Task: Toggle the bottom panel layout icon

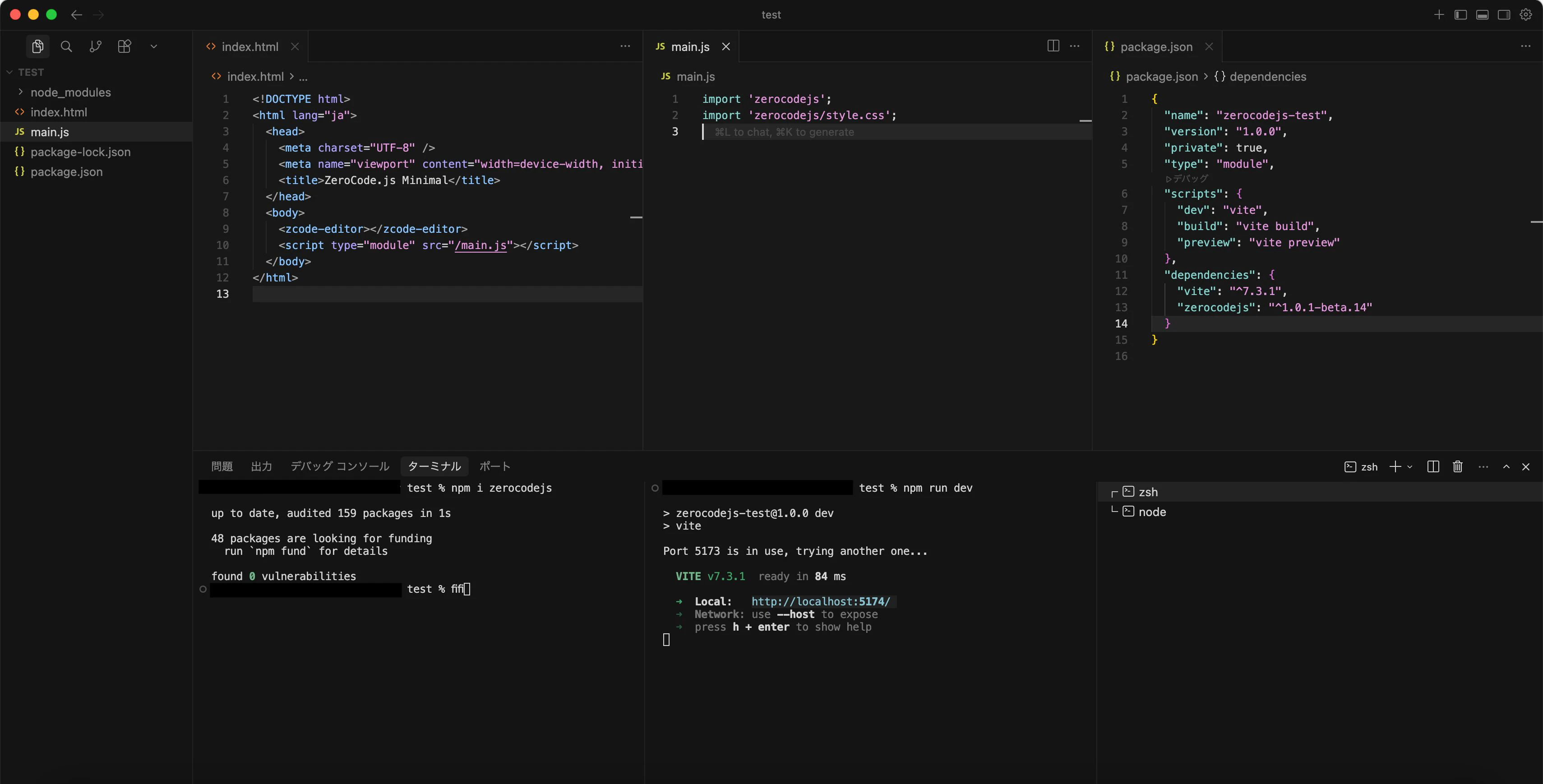Action: pos(1482,14)
